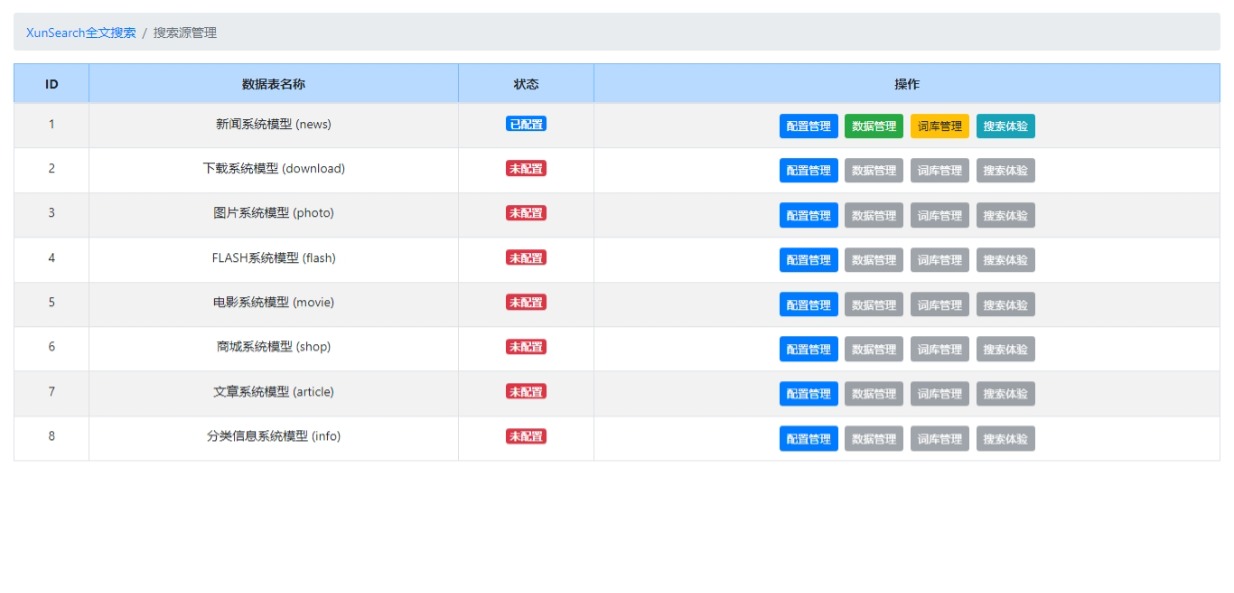Click 数据管理 in the article row
Screen dimensions: 1234x593
874,393
